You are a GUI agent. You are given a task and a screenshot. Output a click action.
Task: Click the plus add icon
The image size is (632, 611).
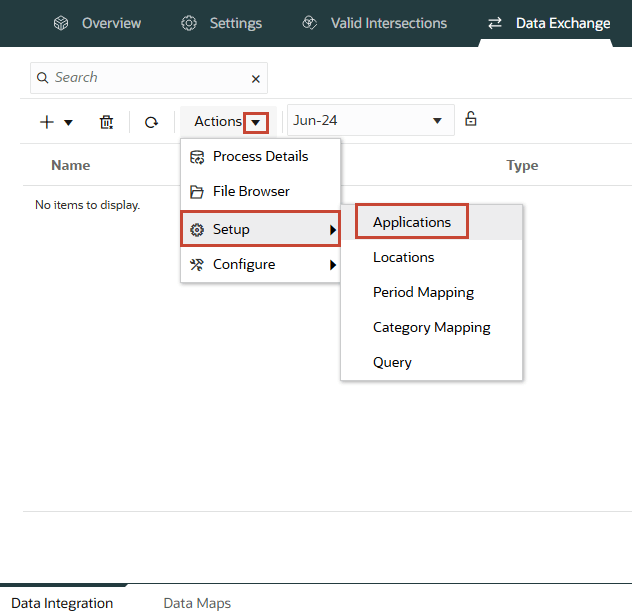point(47,122)
